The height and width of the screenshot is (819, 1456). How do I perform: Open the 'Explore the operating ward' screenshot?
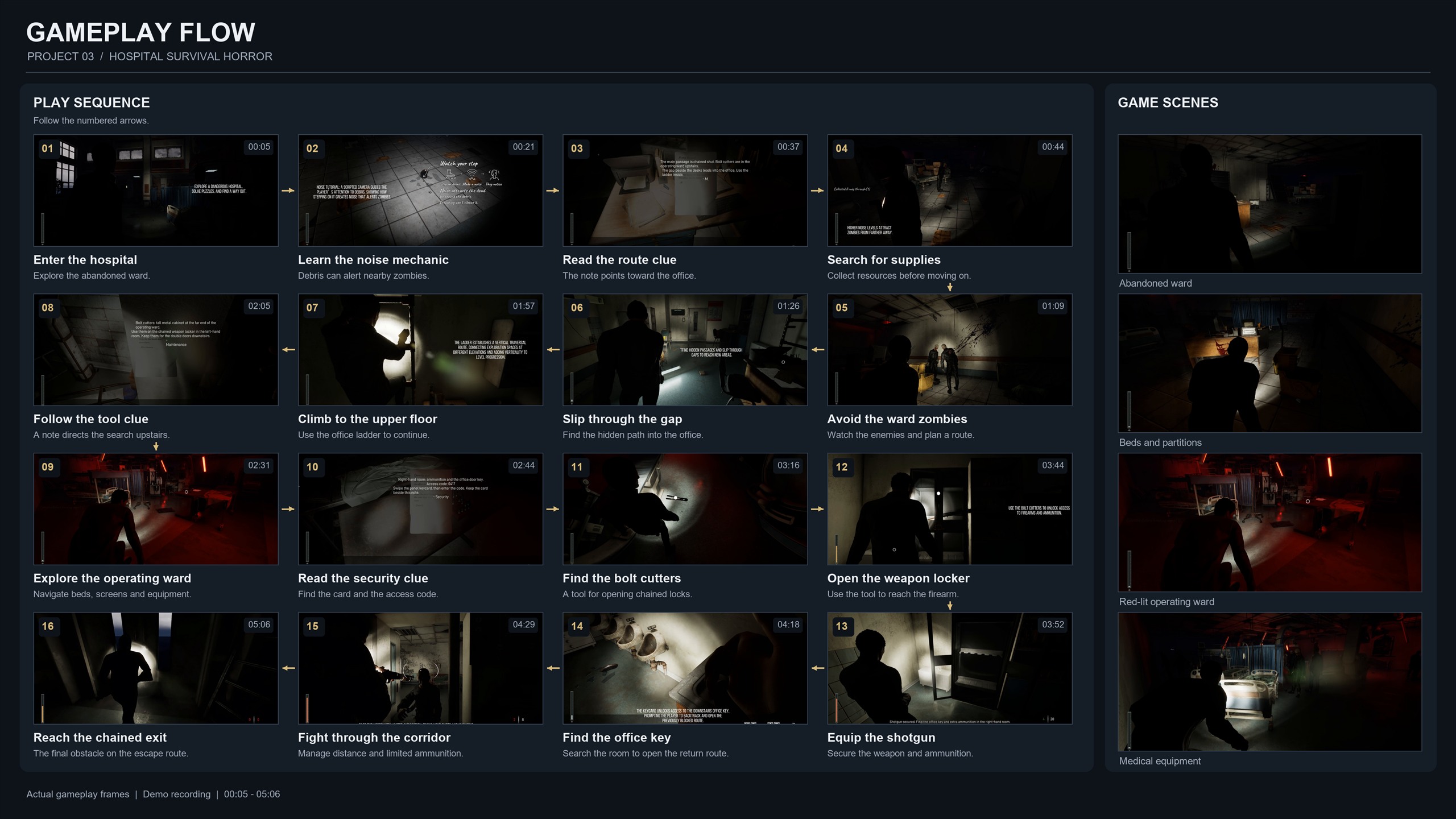click(x=156, y=509)
